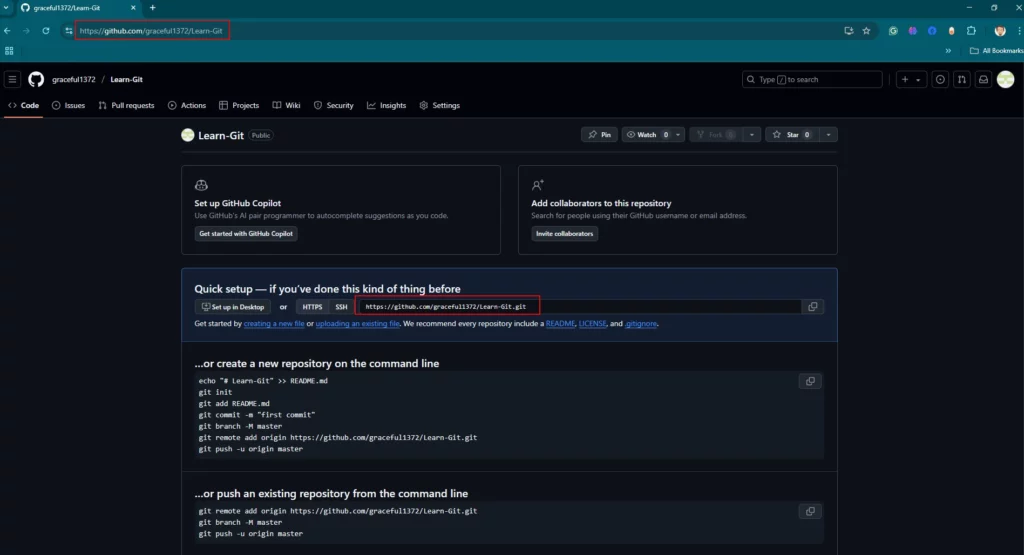Open the Learn-Git breadcrumb link

pyautogui.click(x=126, y=80)
